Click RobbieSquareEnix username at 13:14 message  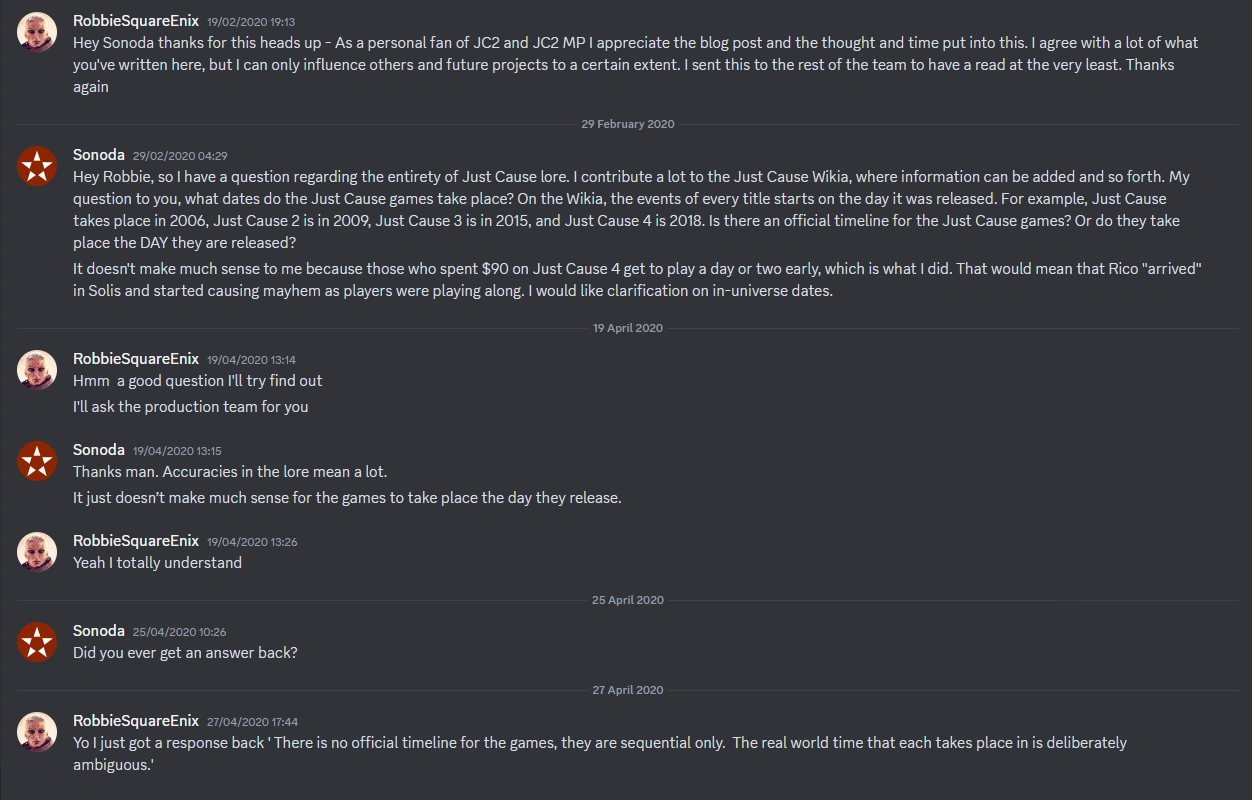(136, 358)
